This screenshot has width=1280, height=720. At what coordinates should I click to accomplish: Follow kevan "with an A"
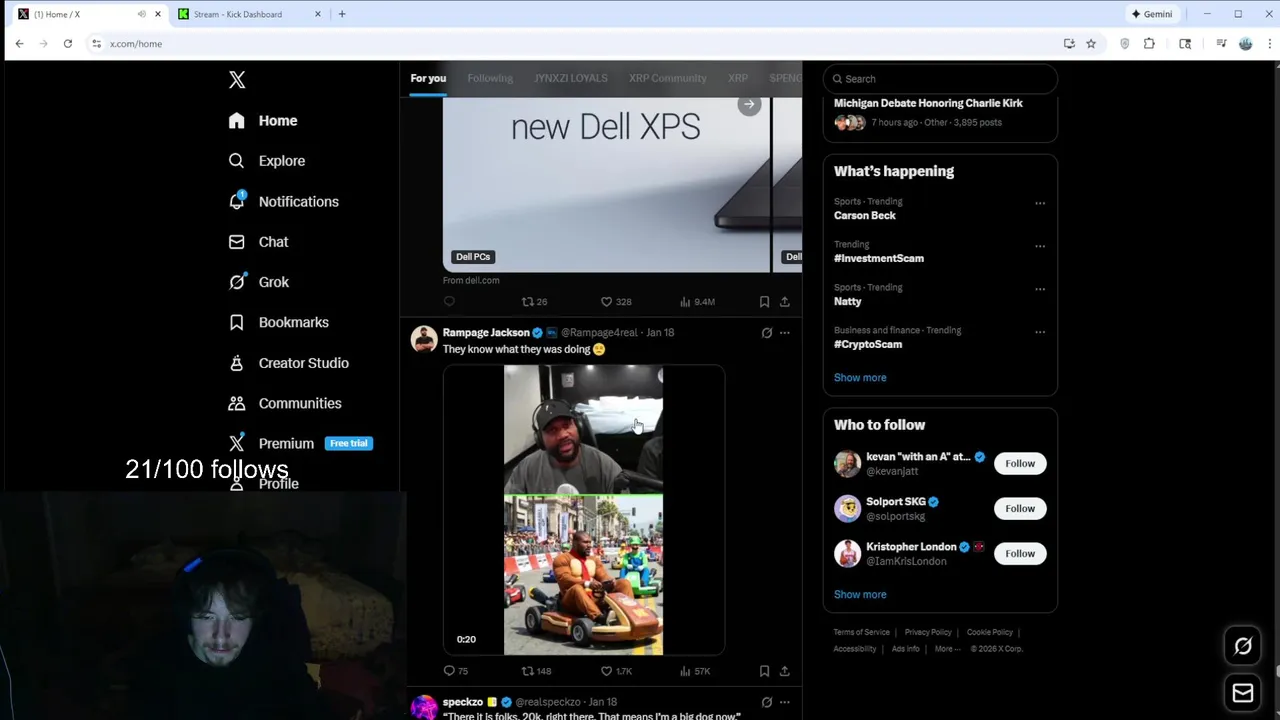coord(1020,463)
